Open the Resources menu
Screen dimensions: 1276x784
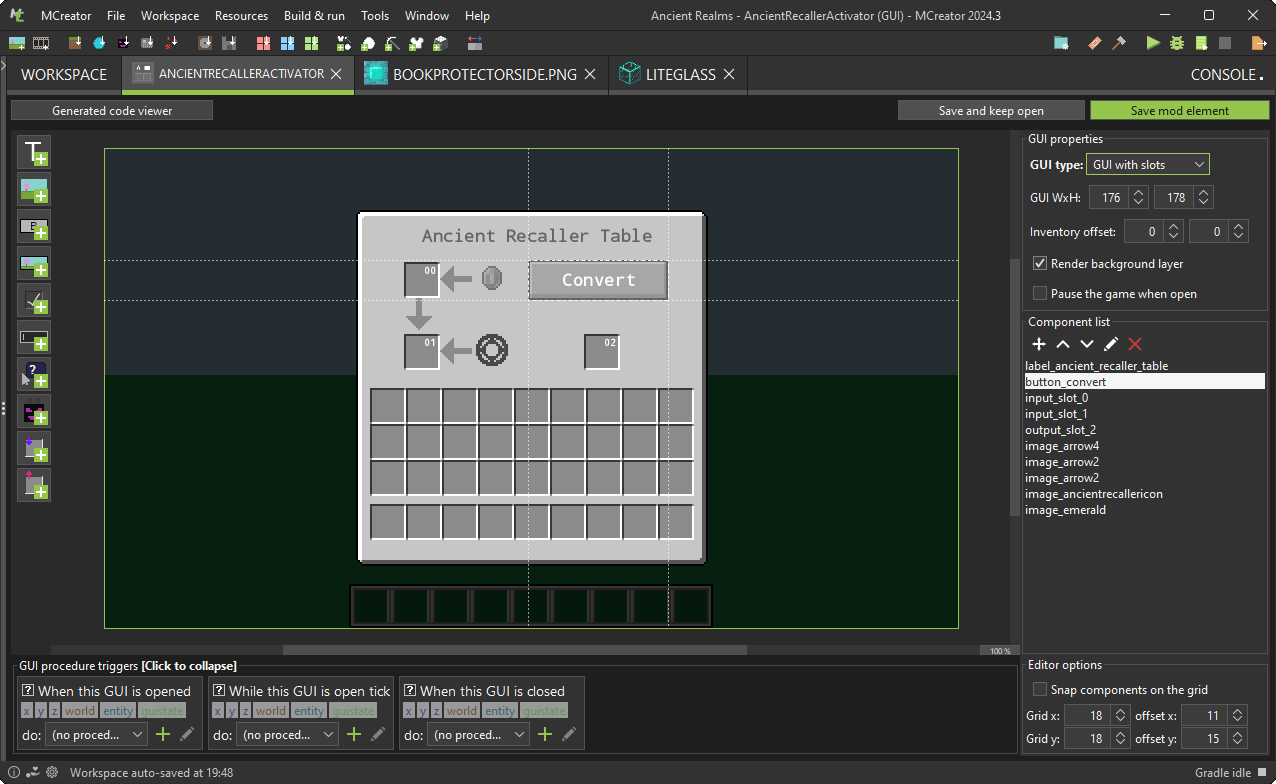coord(241,16)
